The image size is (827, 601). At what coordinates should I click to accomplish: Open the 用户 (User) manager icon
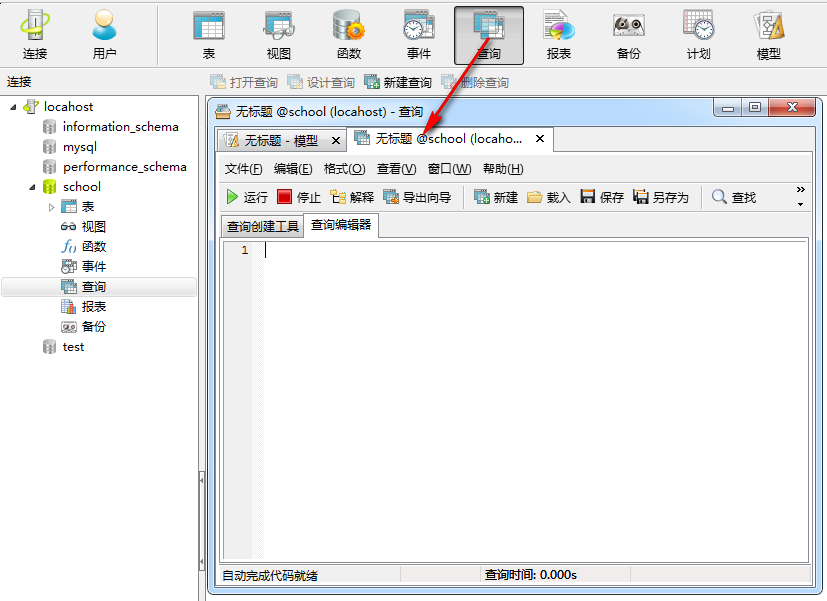[104, 34]
